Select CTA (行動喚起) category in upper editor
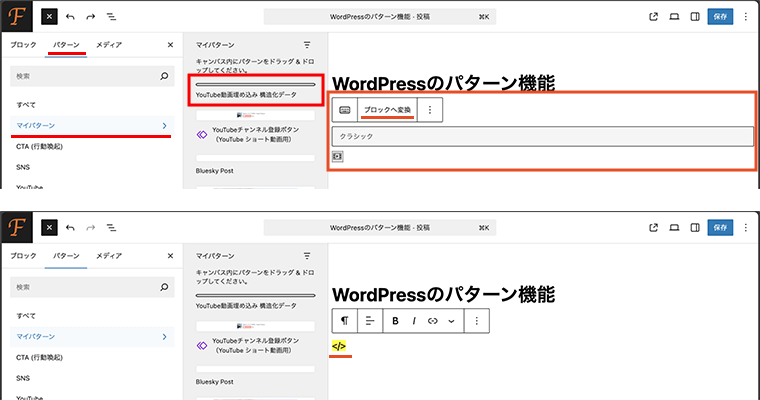 39,146
